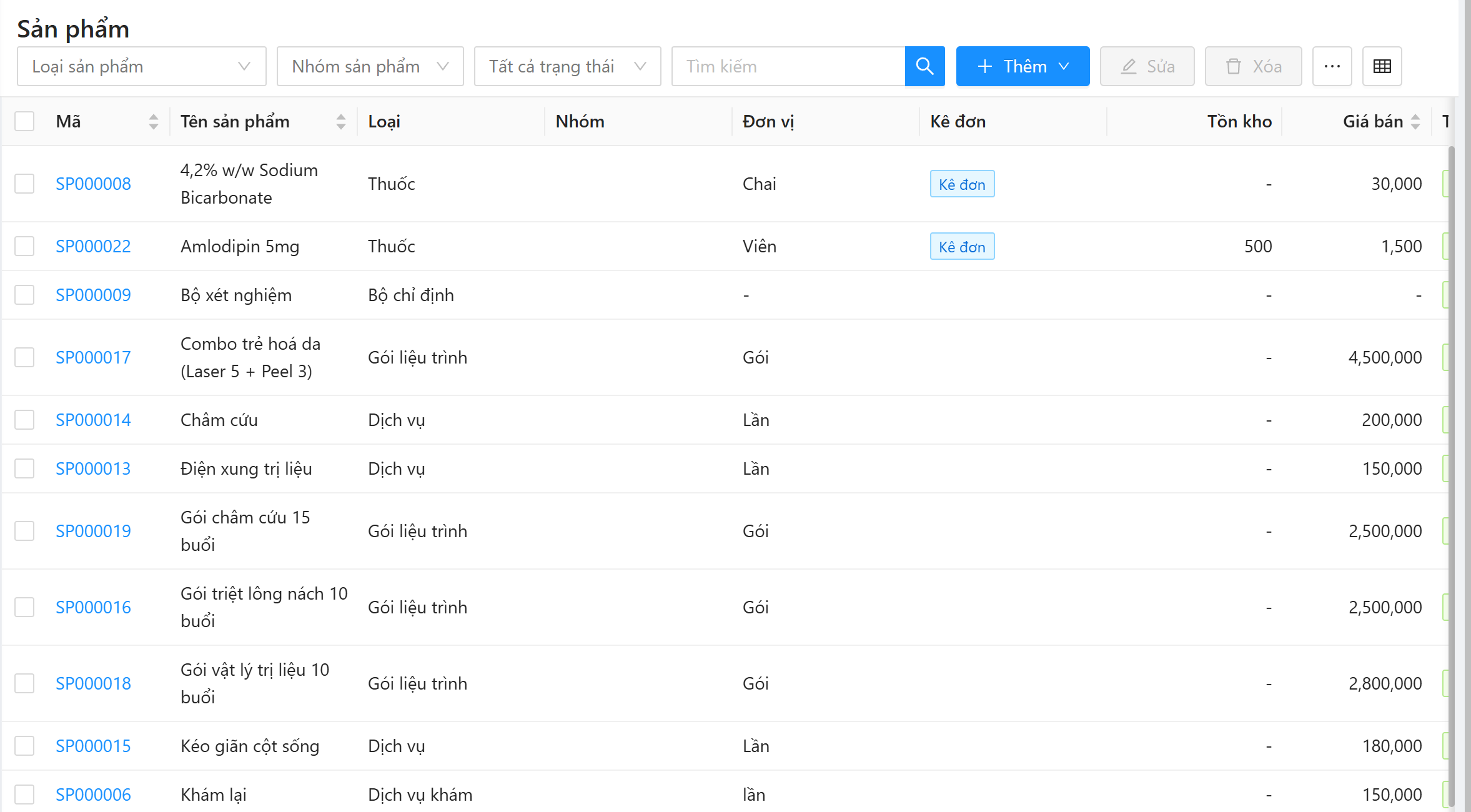Toggle the select-all checkbox in header

[24, 121]
